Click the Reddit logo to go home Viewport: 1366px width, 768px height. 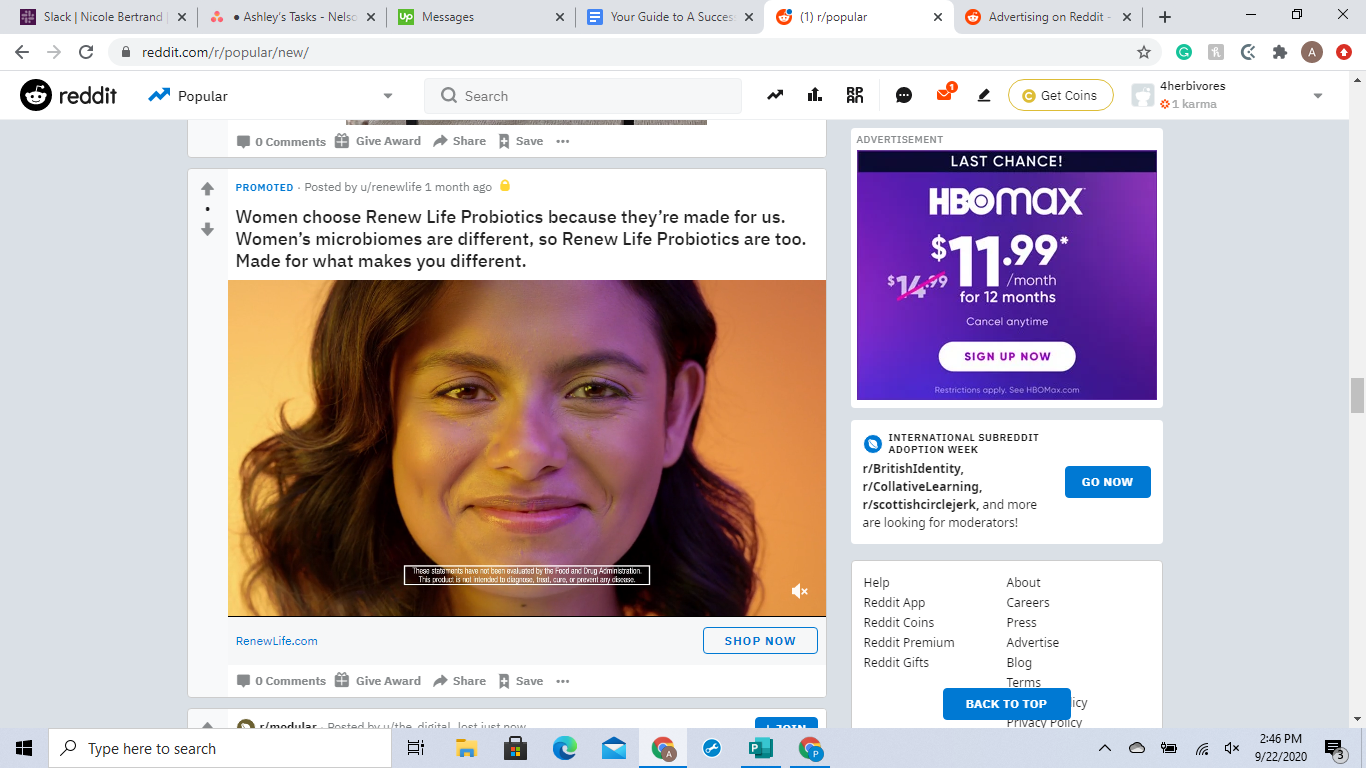[x=68, y=96]
